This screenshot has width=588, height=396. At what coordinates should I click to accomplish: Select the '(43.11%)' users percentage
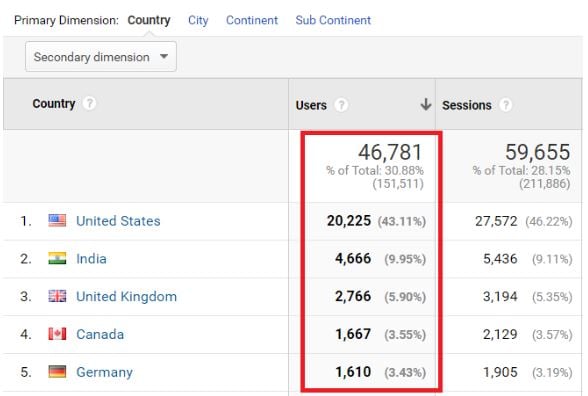[402, 222]
